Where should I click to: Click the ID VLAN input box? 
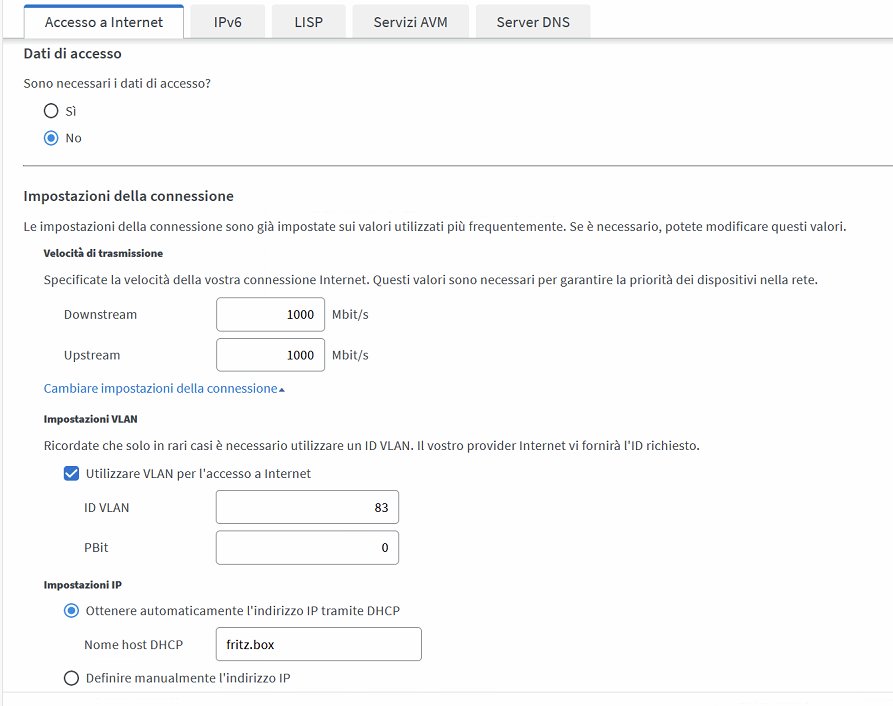(x=307, y=507)
